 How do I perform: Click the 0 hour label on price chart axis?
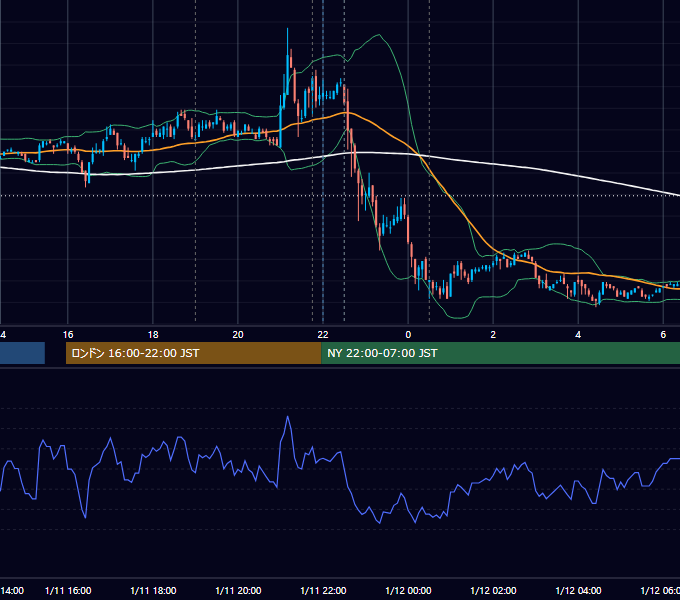[x=408, y=335]
